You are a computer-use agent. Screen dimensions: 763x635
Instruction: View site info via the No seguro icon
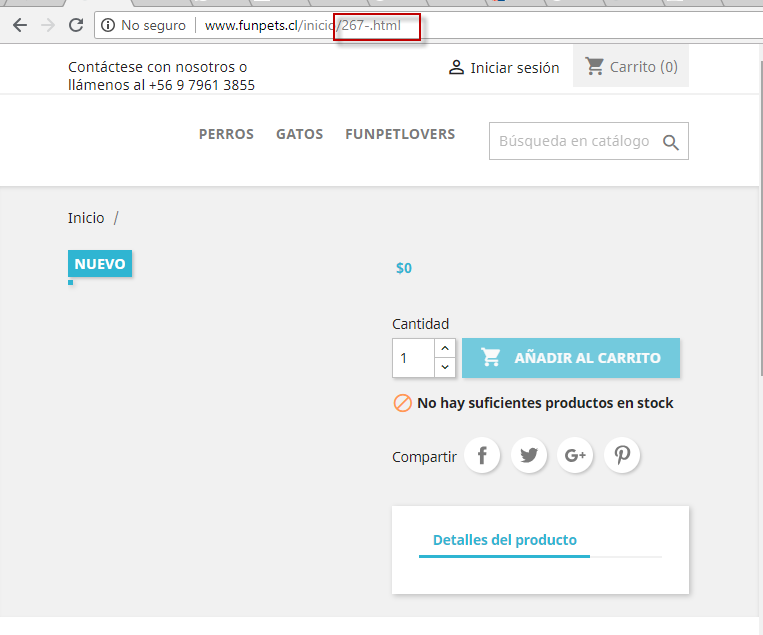click(x=108, y=25)
